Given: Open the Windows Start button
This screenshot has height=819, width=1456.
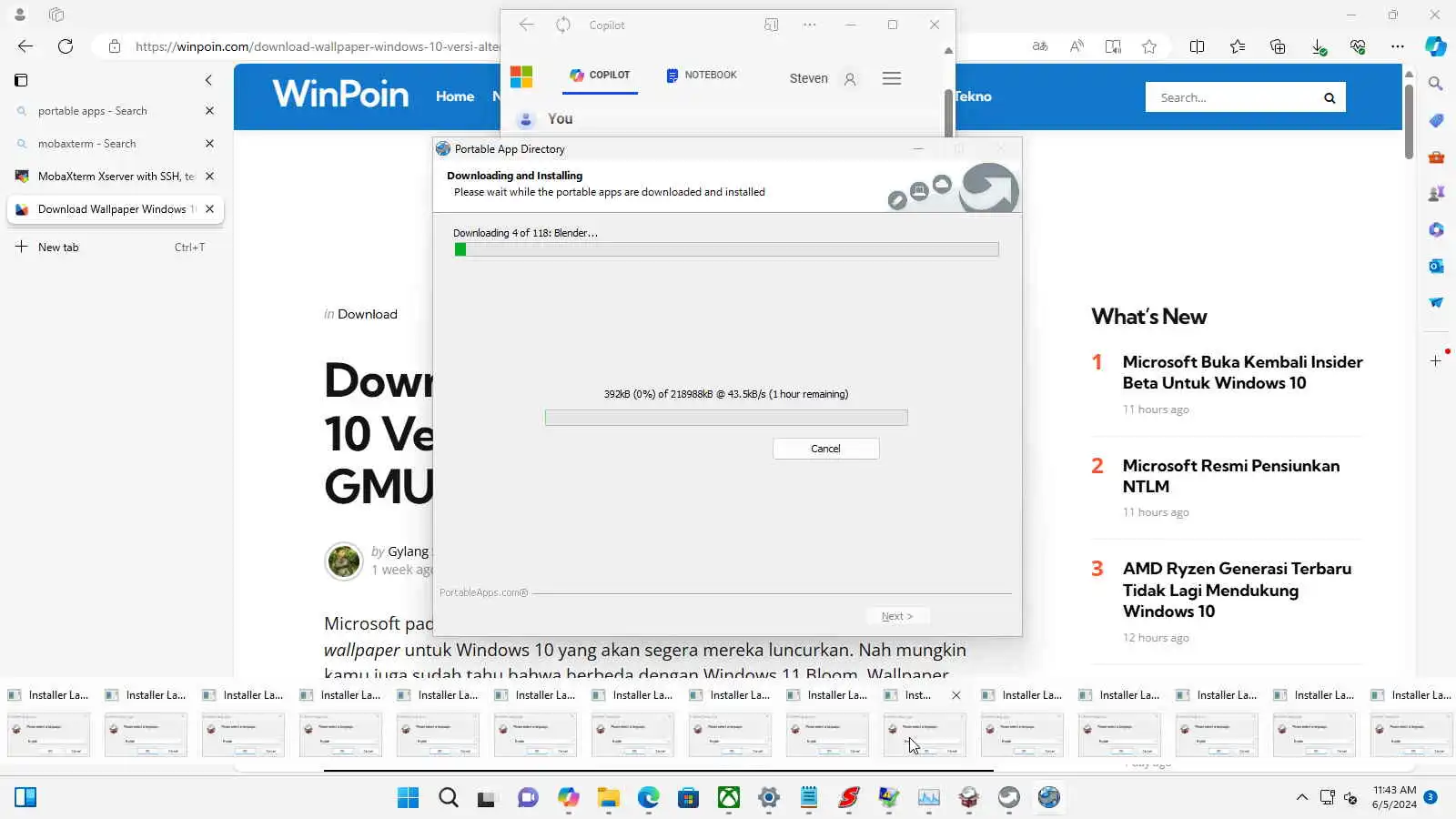Looking at the screenshot, I should 409,798.
